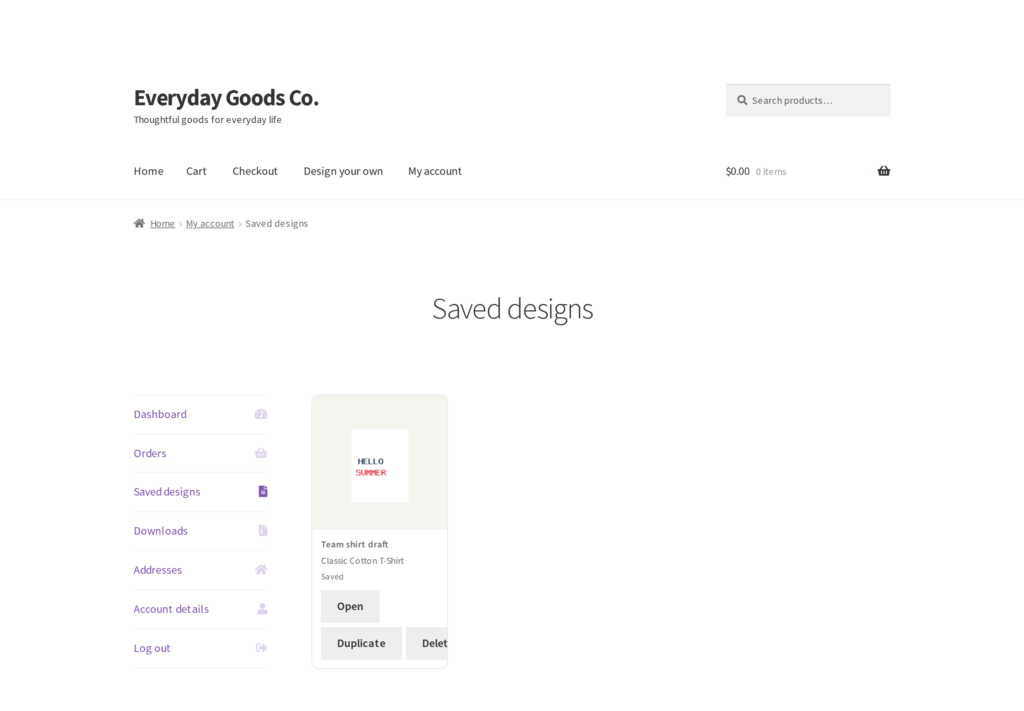This screenshot has height=711, width=1024.
Task: Open the Cart menu item
Action: click(196, 171)
